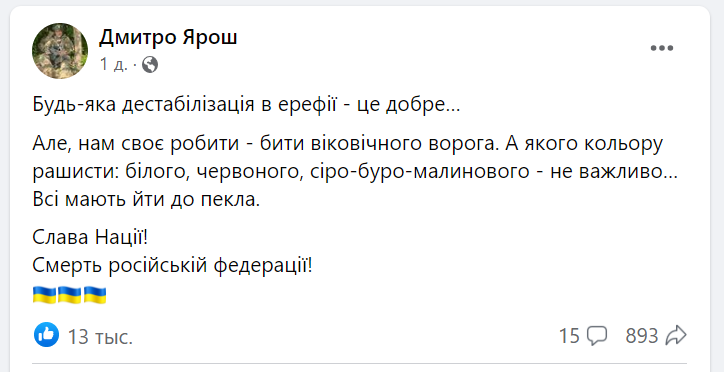Image resolution: width=724 pixels, height=372 pixels.
Task: Click the sentence Всі мають йти до пекла
Action: (x=147, y=200)
